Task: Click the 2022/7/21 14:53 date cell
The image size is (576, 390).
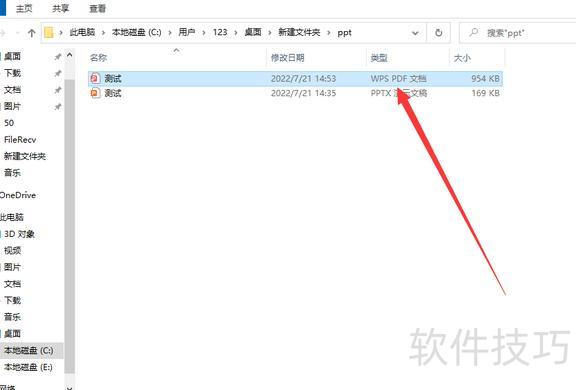Action: [x=303, y=79]
